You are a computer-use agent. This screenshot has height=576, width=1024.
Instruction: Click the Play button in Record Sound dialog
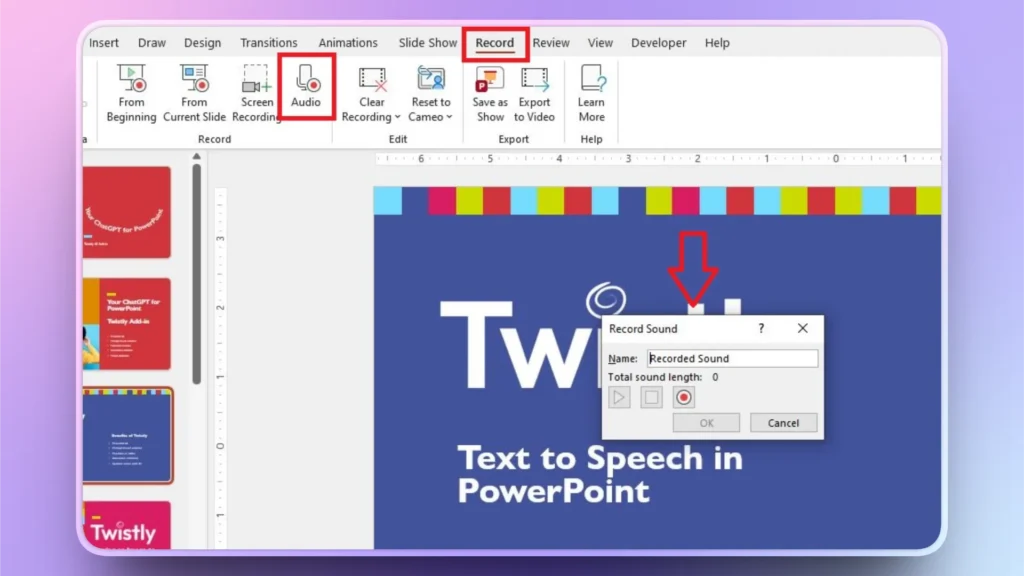619,397
